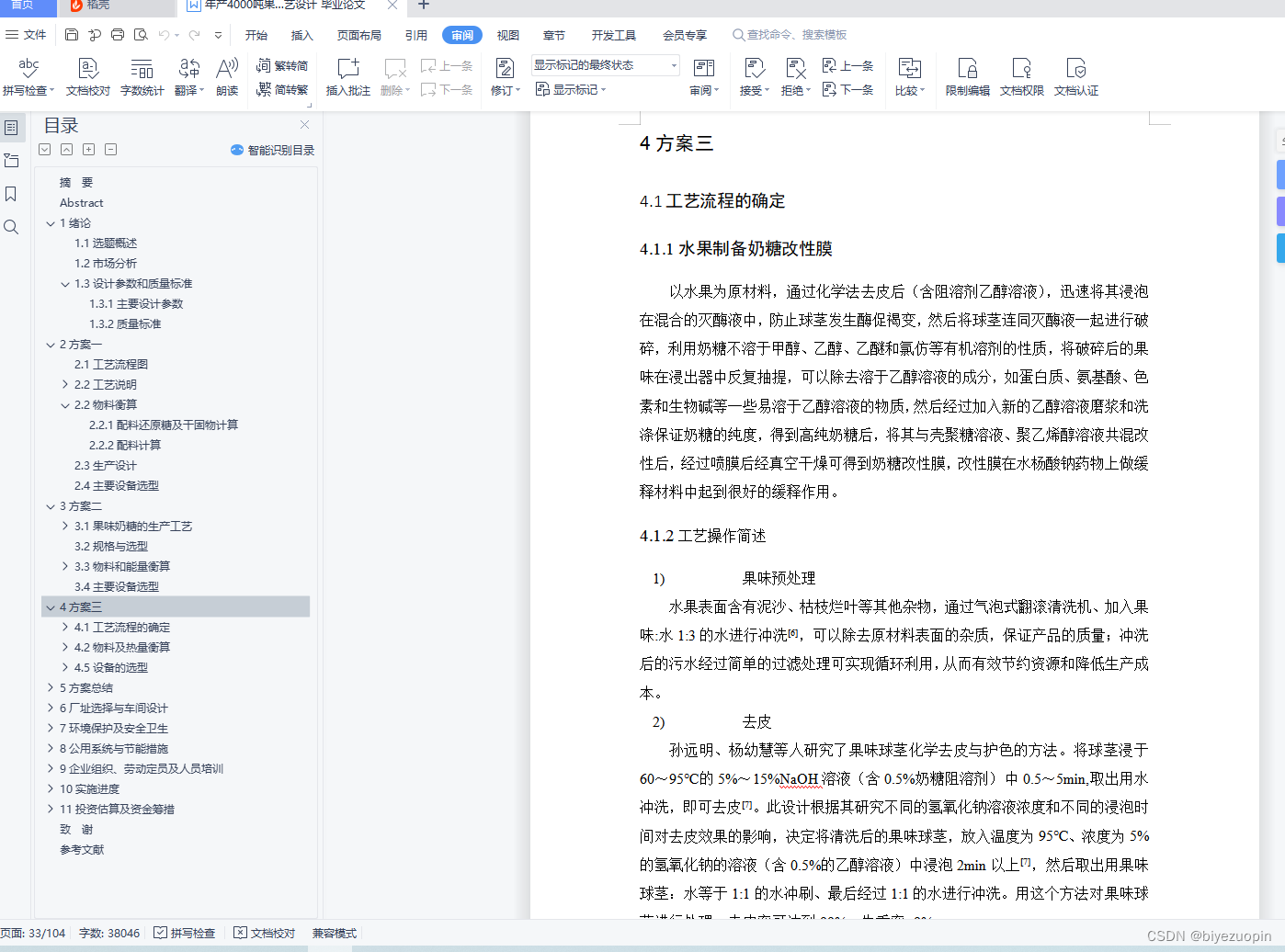Open 文档认证 document certification
This screenshot has height=952, width=1285.
1075,77
